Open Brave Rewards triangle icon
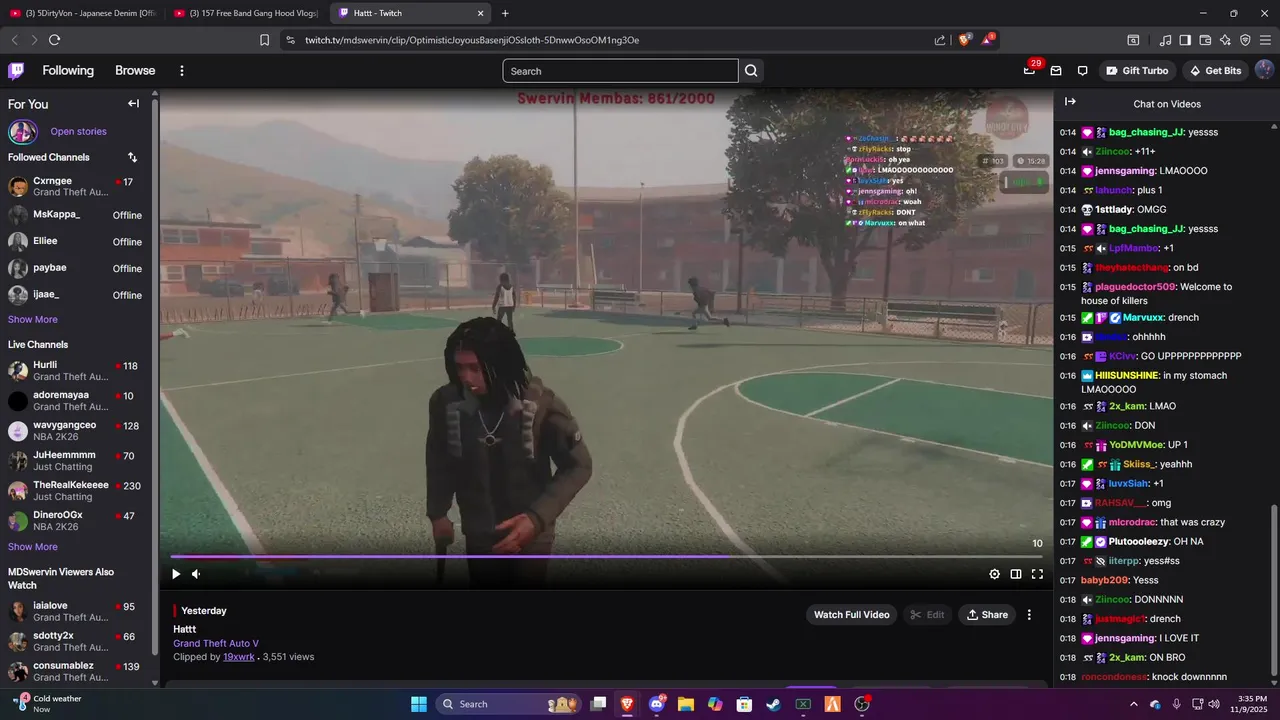This screenshot has width=1280, height=720. (x=988, y=40)
